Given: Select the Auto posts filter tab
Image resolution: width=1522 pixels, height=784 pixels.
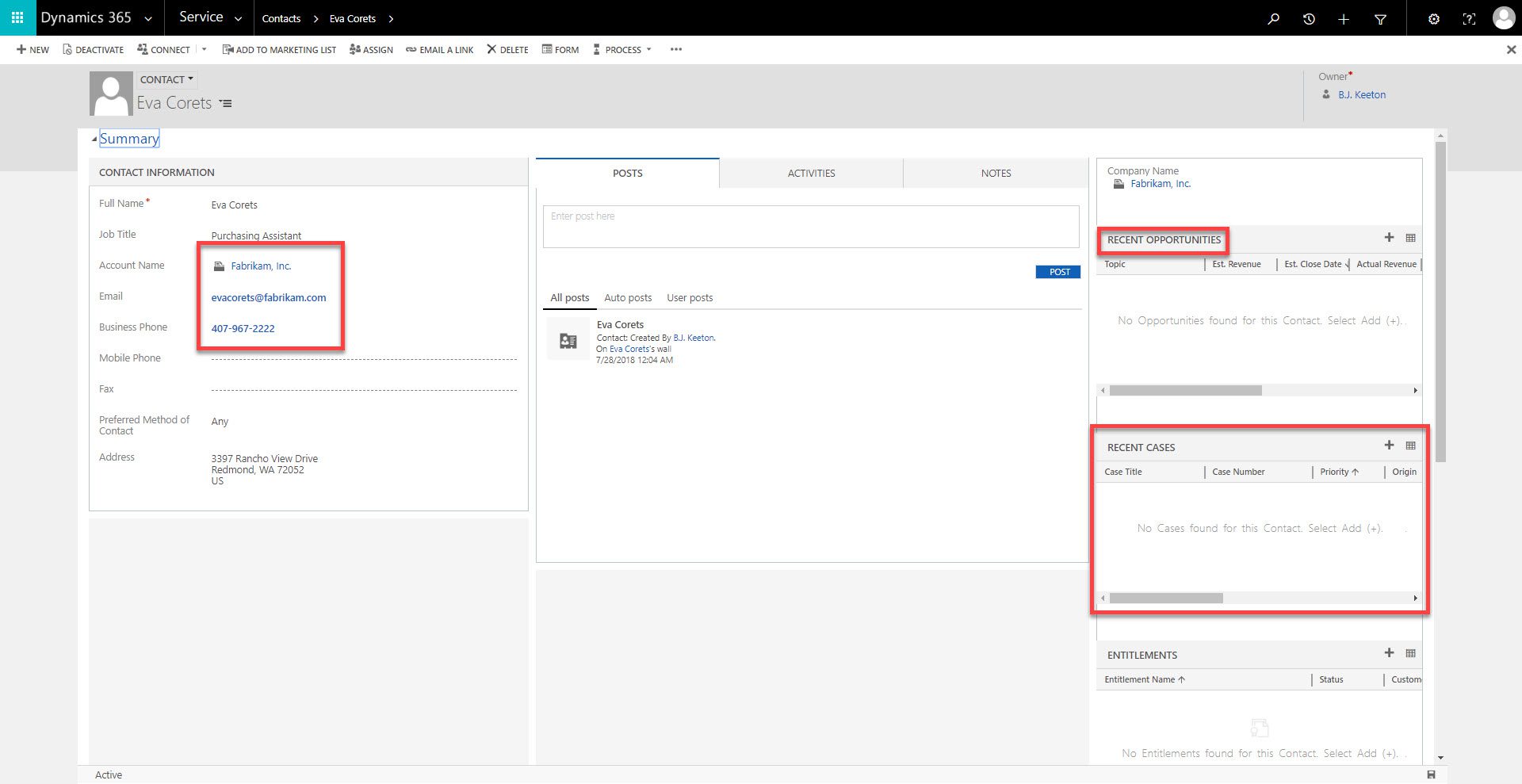Looking at the screenshot, I should click(x=628, y=297).
